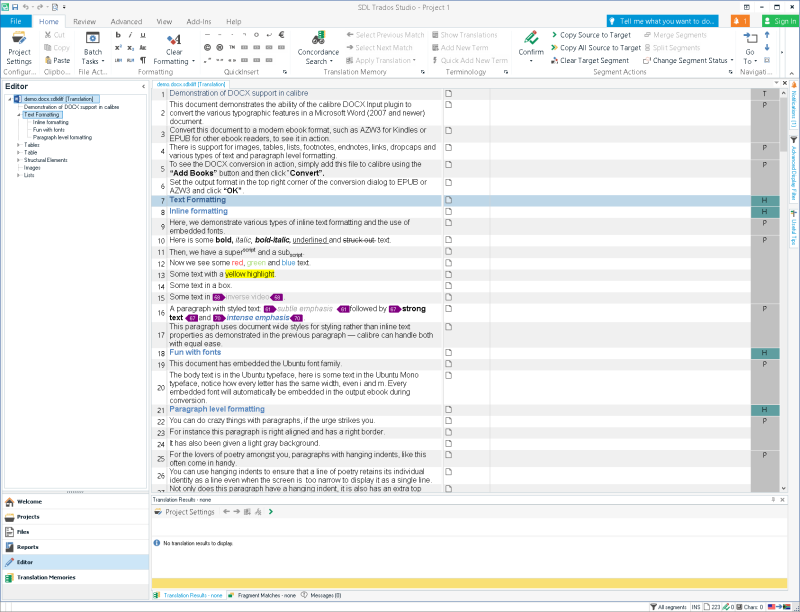Open Project Settings in the ribbon

19,48
